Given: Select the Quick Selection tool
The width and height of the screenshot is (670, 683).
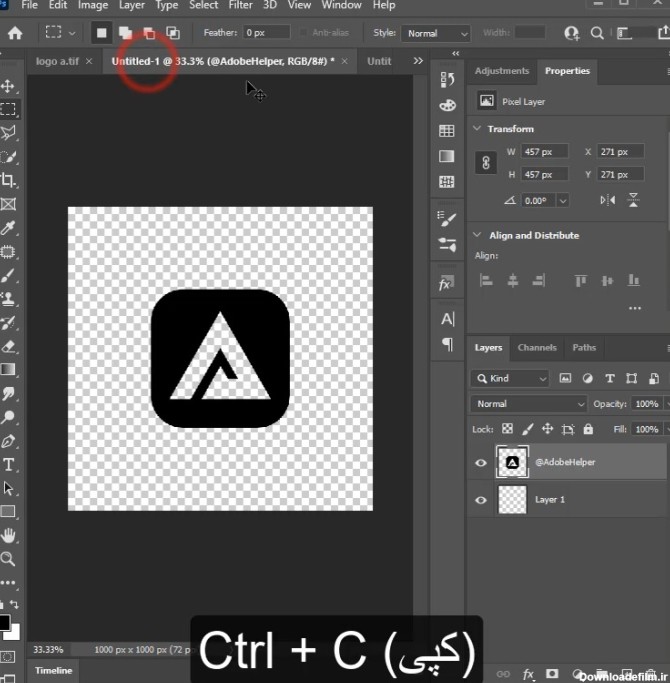Looking at the screenshot, I should click(8, 157).
